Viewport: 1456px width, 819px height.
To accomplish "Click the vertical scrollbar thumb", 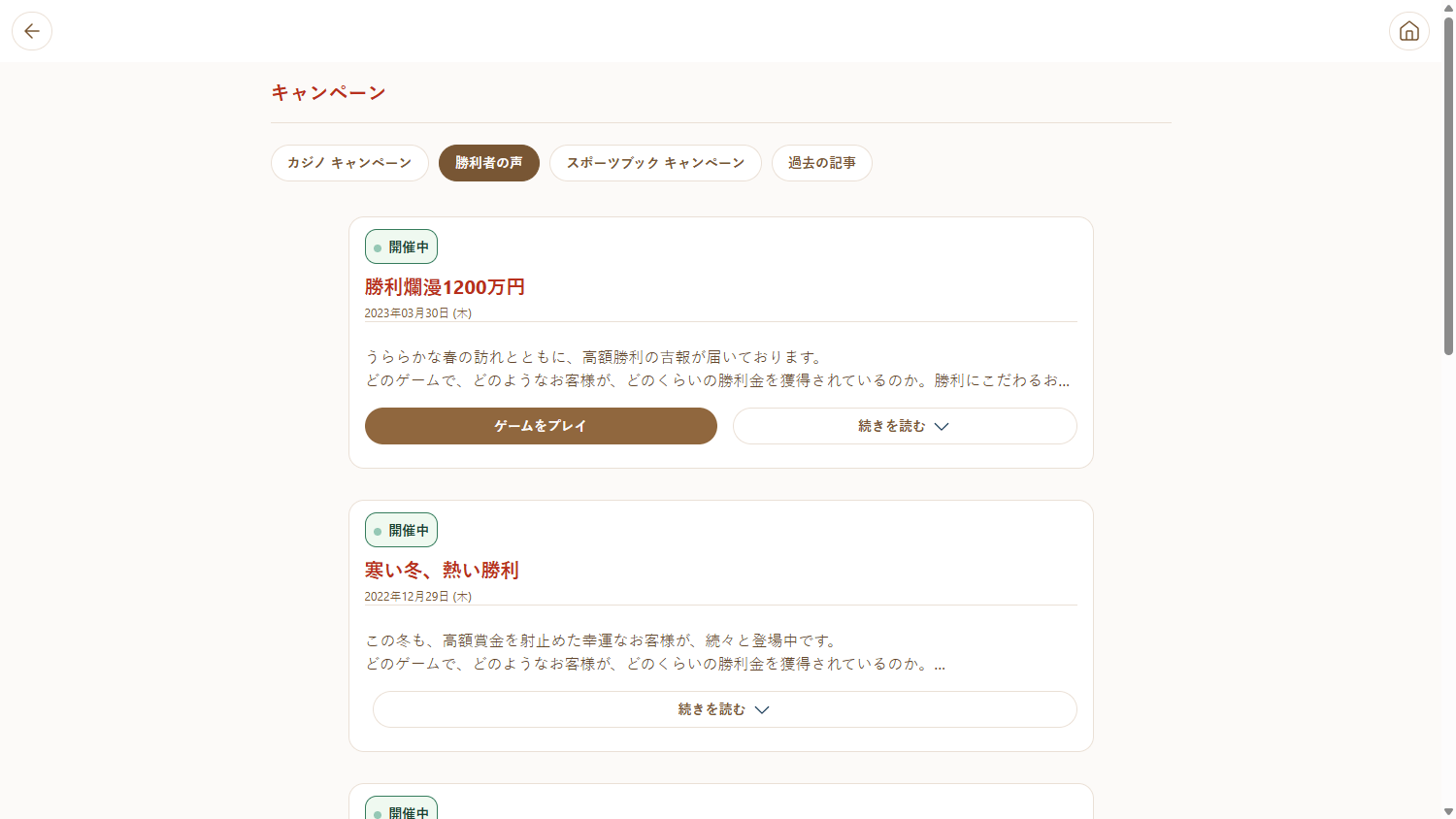I will [1448, 184].
